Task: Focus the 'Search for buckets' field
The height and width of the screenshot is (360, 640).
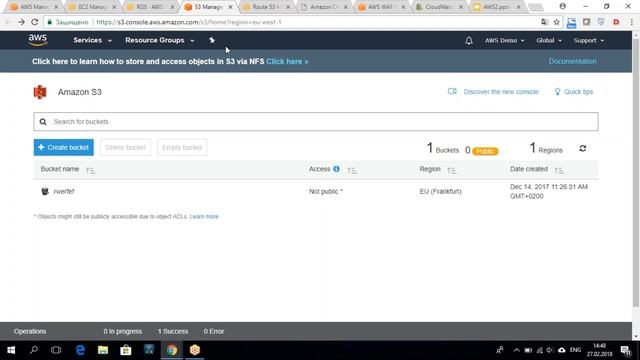Action: point(316,122)
